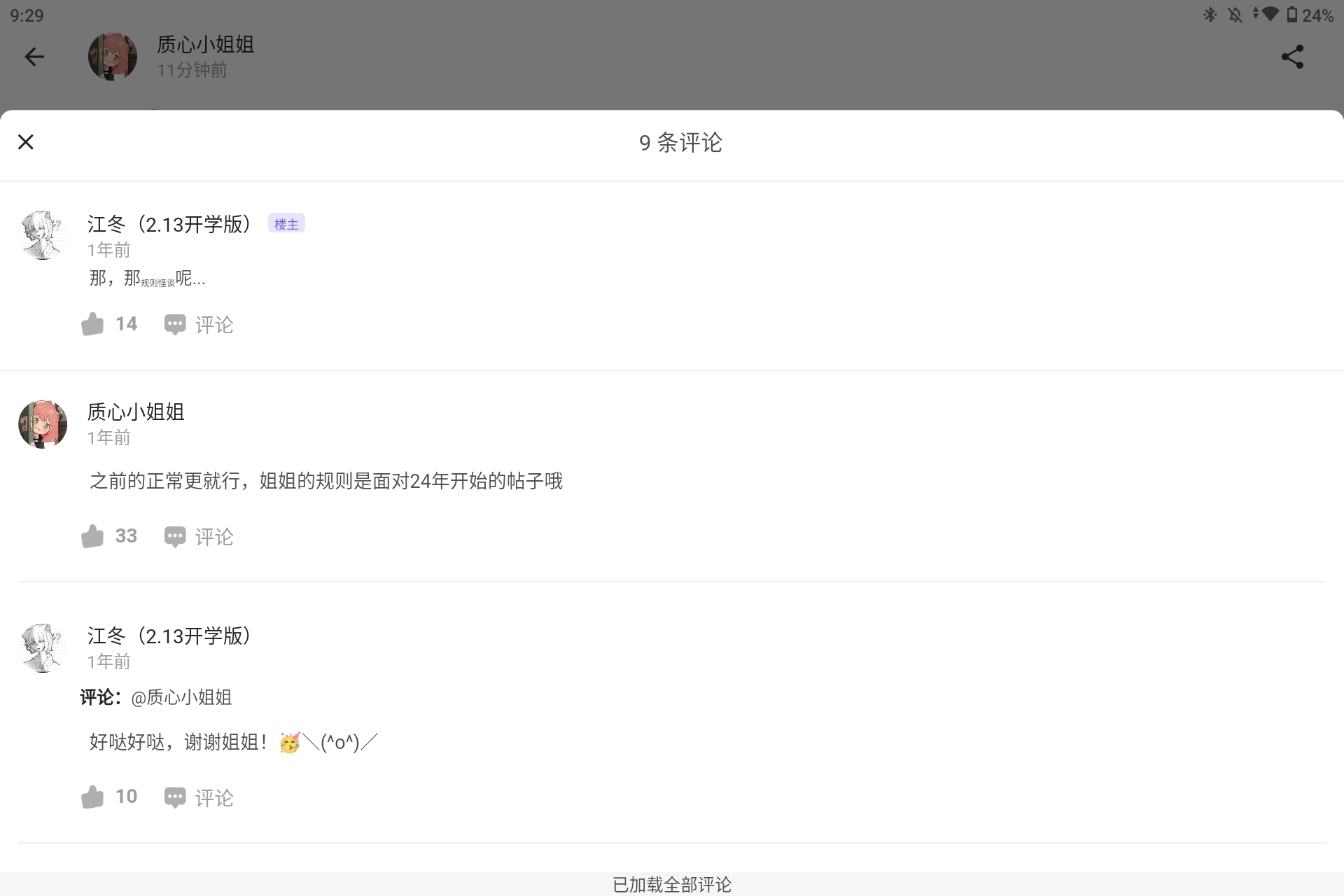Tap comment text 之前的正常更就行
The image size is (1344, 896).
tap(326, 481)
